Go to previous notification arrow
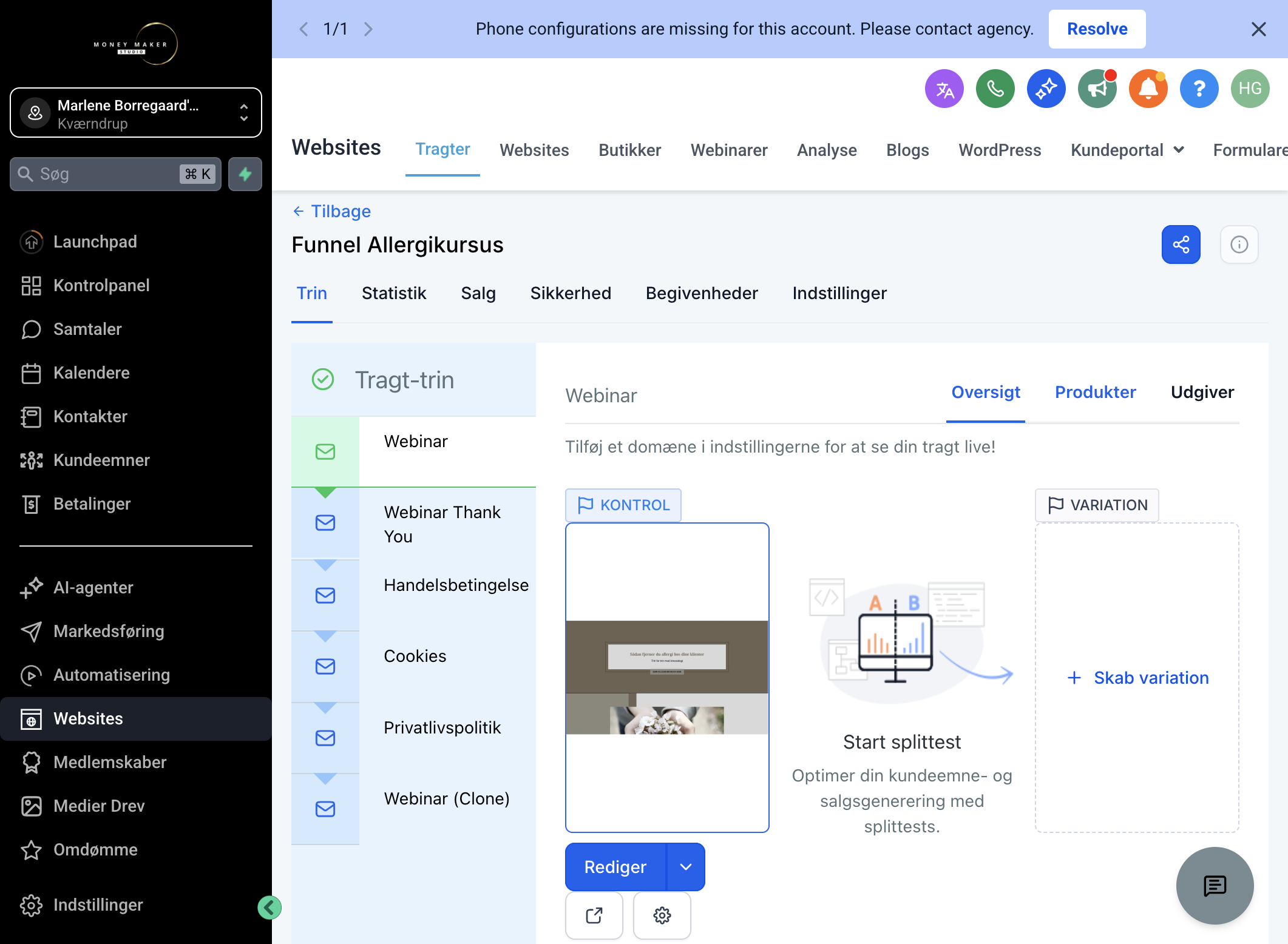 point(303,29)
